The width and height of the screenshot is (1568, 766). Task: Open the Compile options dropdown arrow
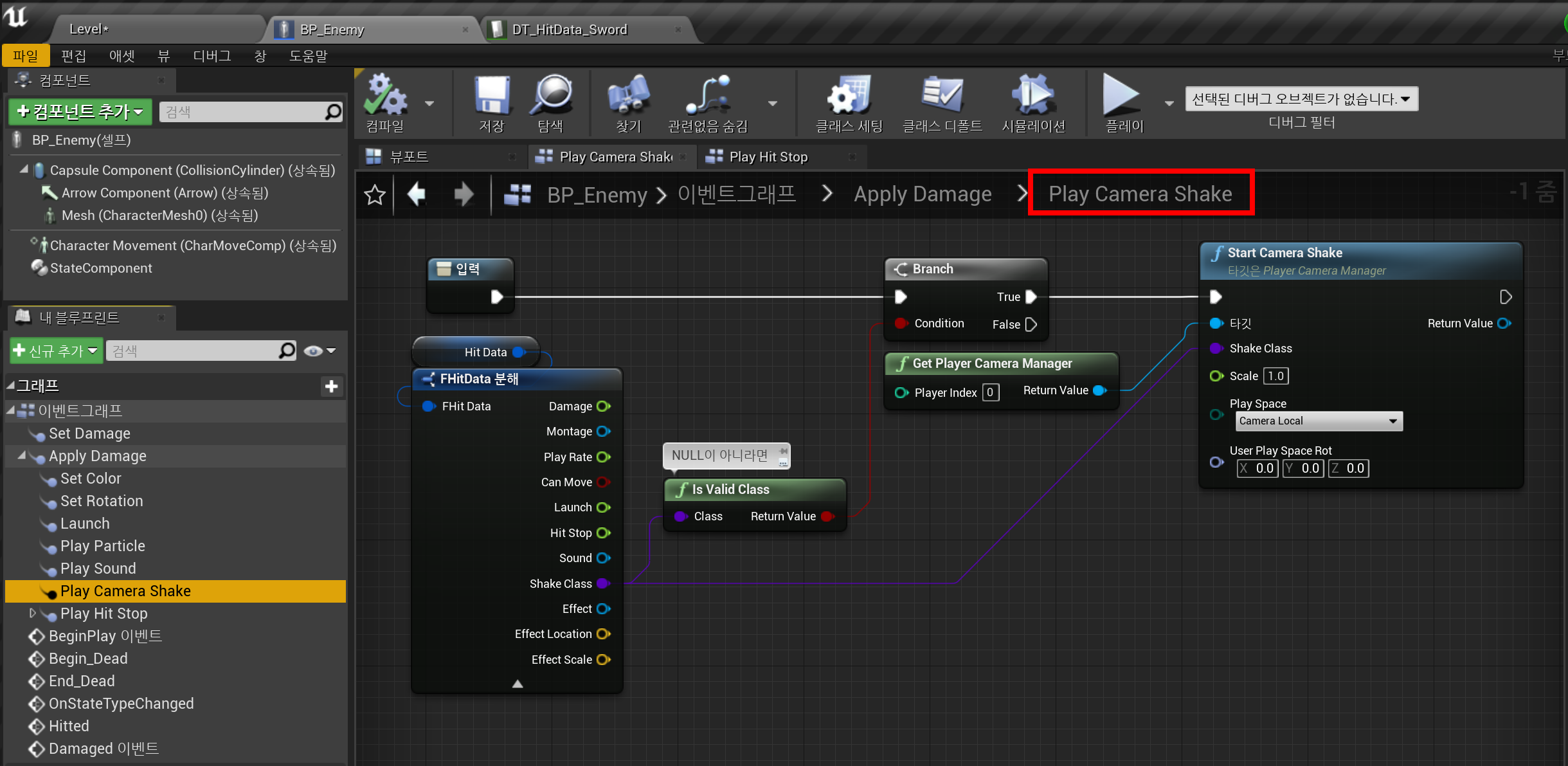[429, 103]
